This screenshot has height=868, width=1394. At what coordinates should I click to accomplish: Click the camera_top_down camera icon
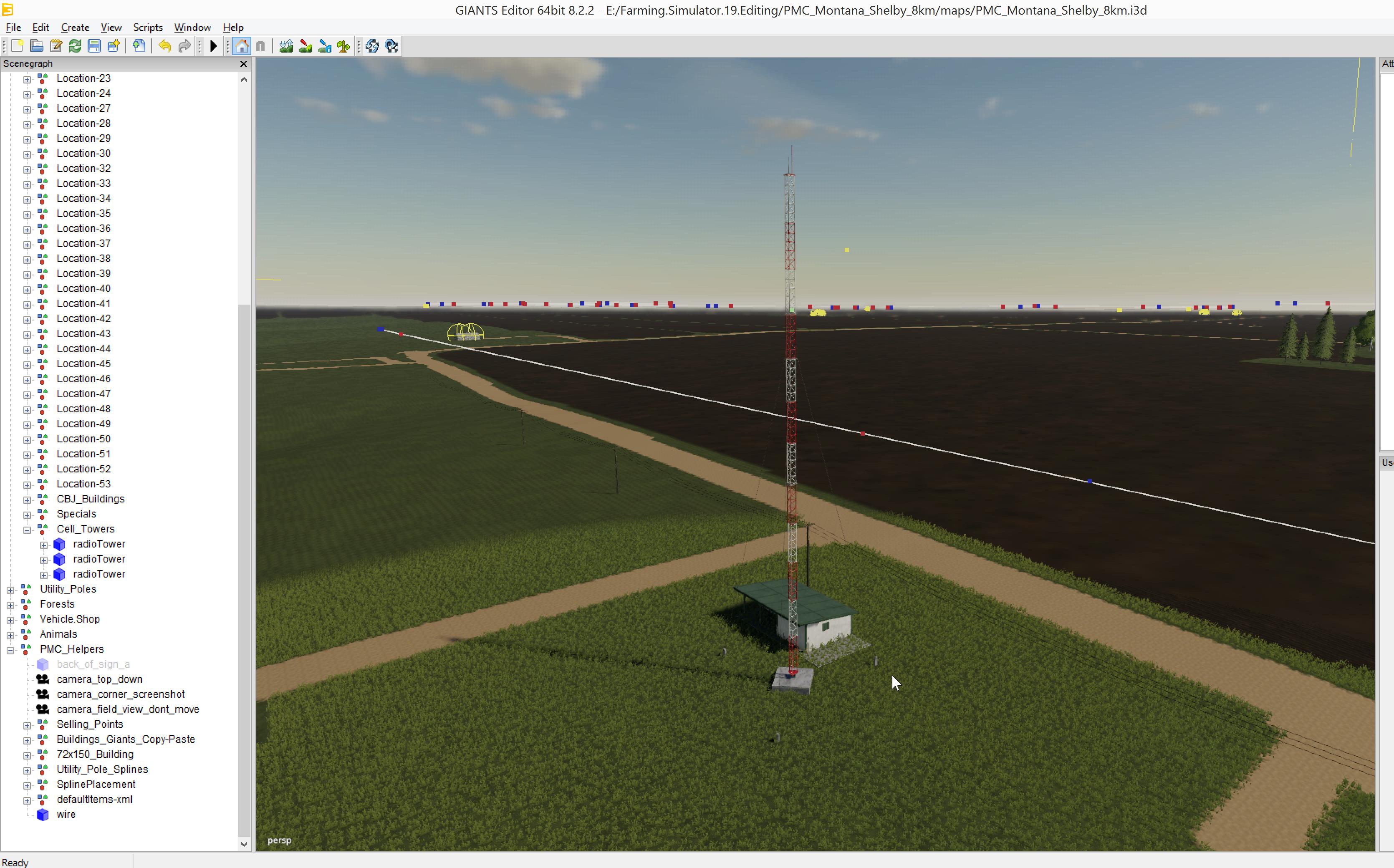(43, 679)
